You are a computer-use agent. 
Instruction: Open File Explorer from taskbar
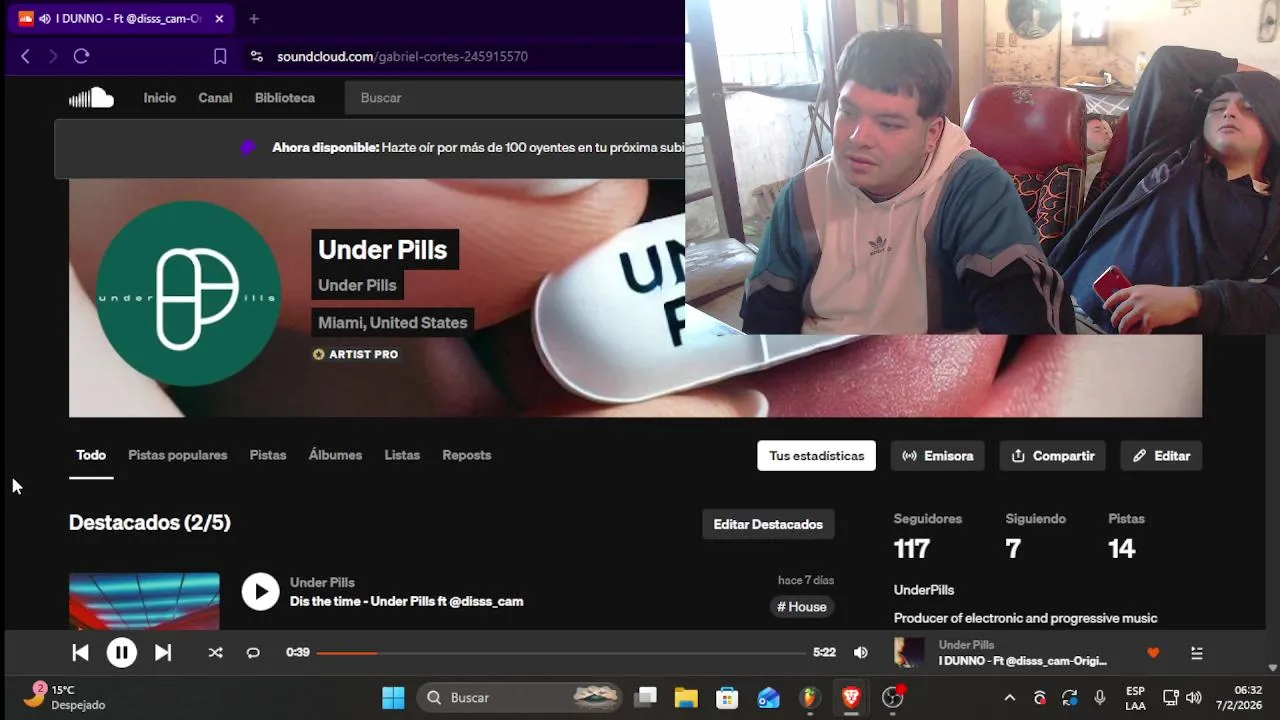686,698
